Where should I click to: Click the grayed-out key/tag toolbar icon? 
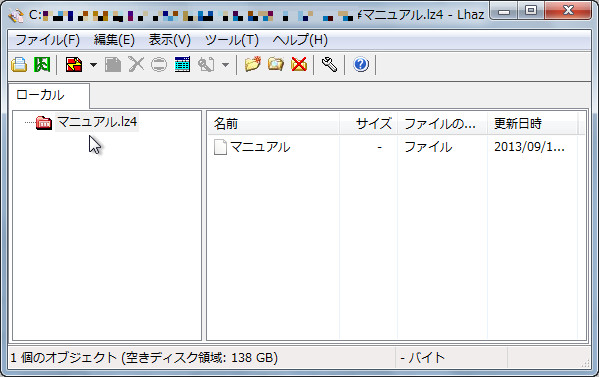(206, 65)
